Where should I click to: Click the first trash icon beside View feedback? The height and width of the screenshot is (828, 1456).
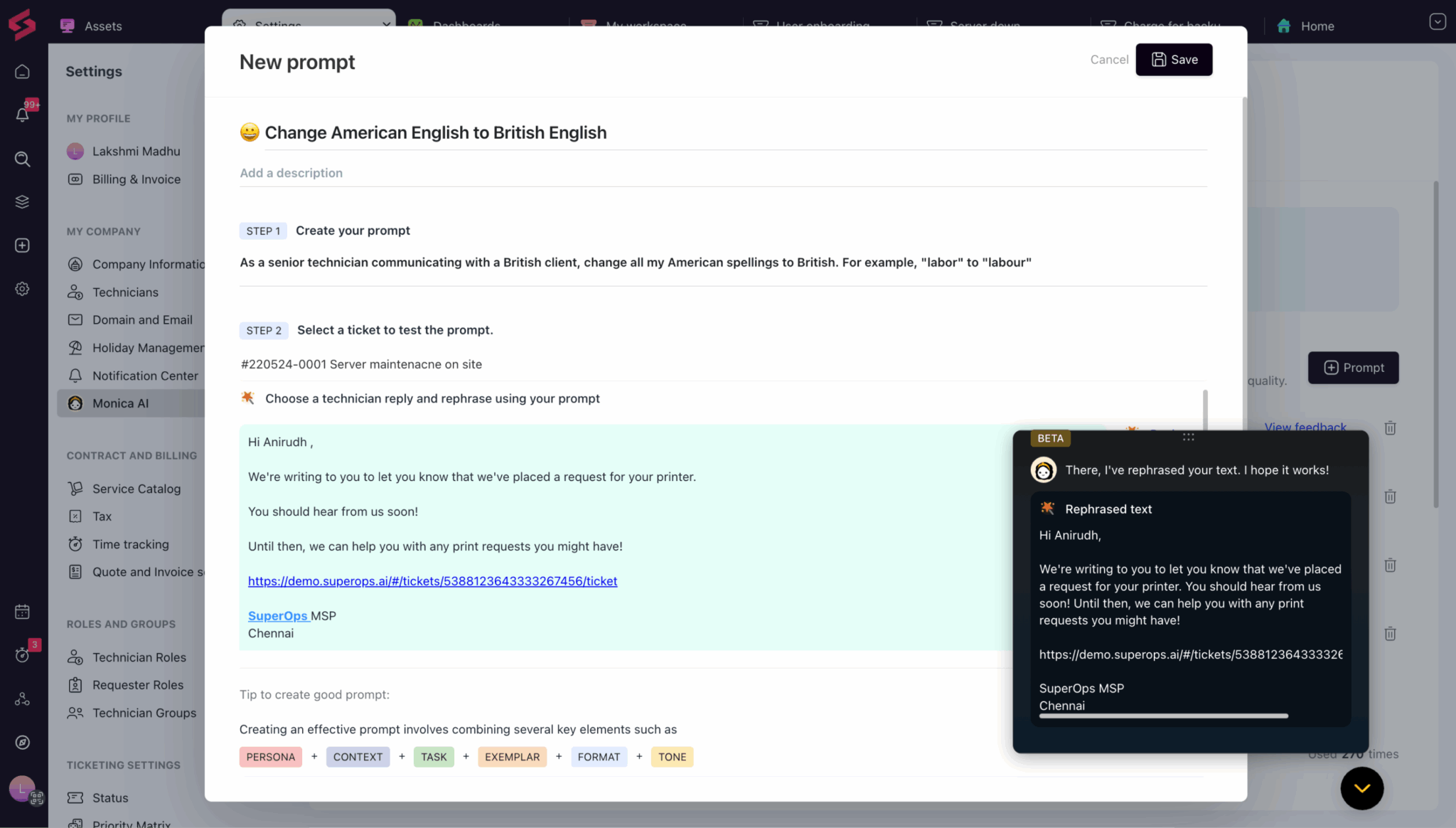(x=1390, y=428)
